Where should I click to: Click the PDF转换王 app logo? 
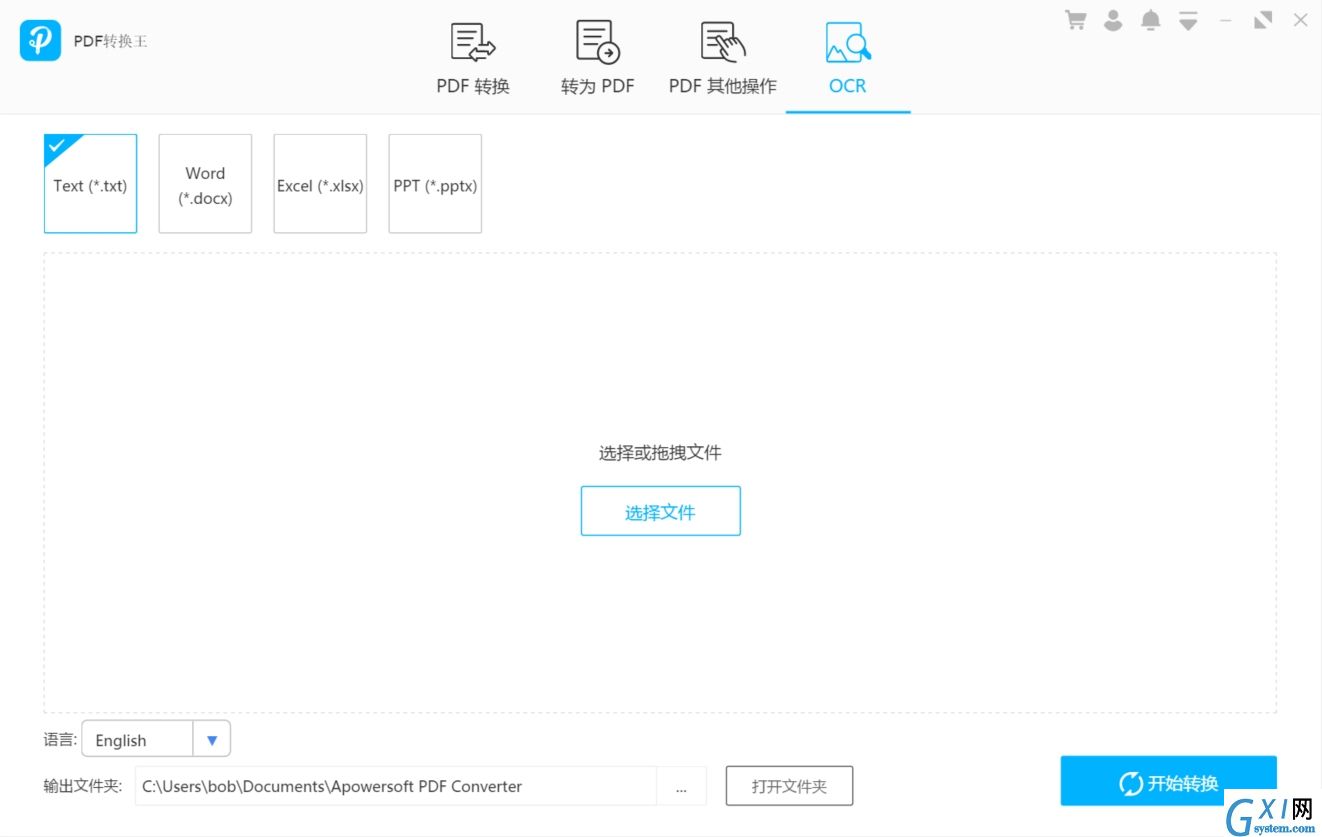pyautogui.click(x=40, y=41)
